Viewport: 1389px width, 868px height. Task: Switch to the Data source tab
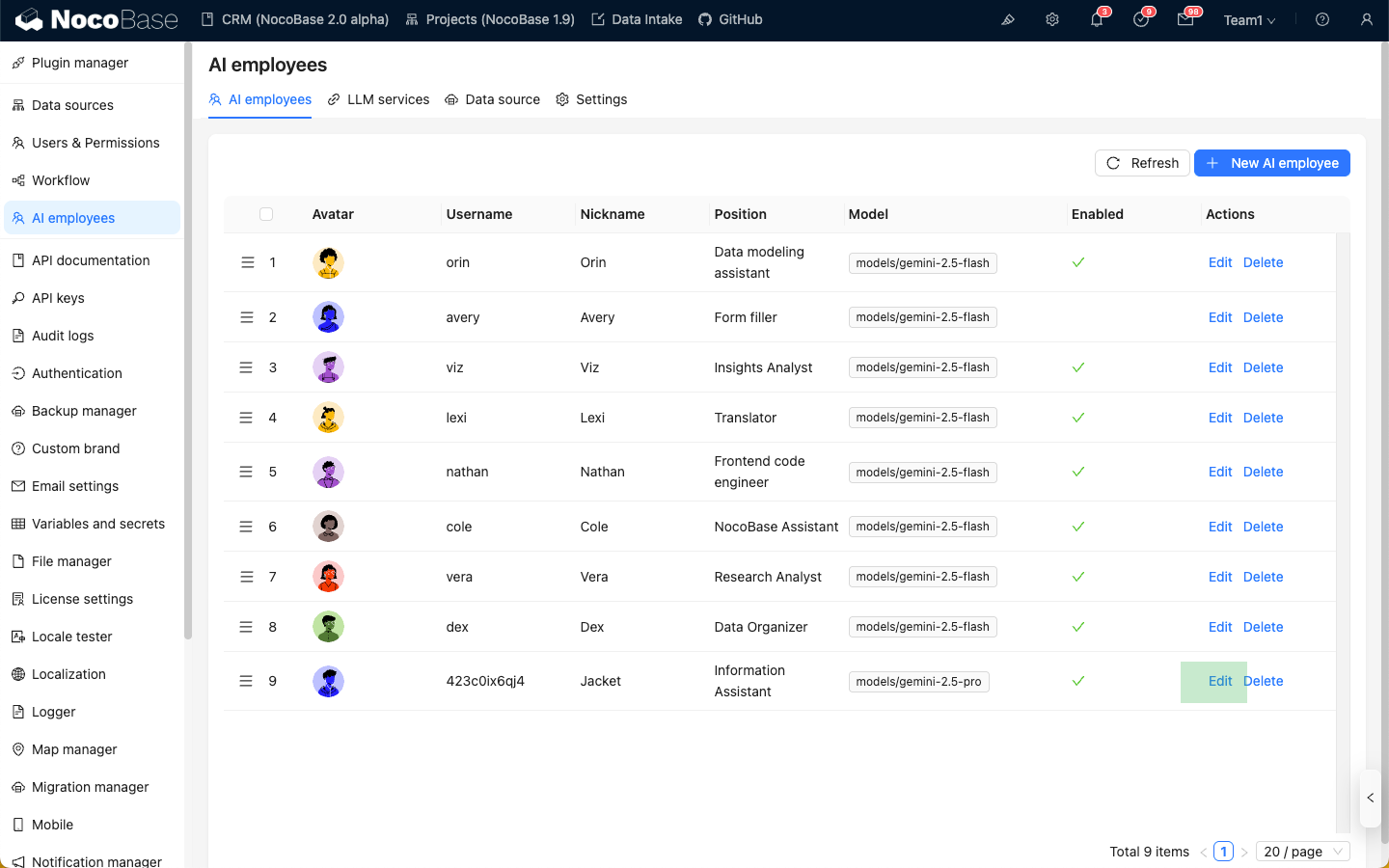[x=492, y=99]
